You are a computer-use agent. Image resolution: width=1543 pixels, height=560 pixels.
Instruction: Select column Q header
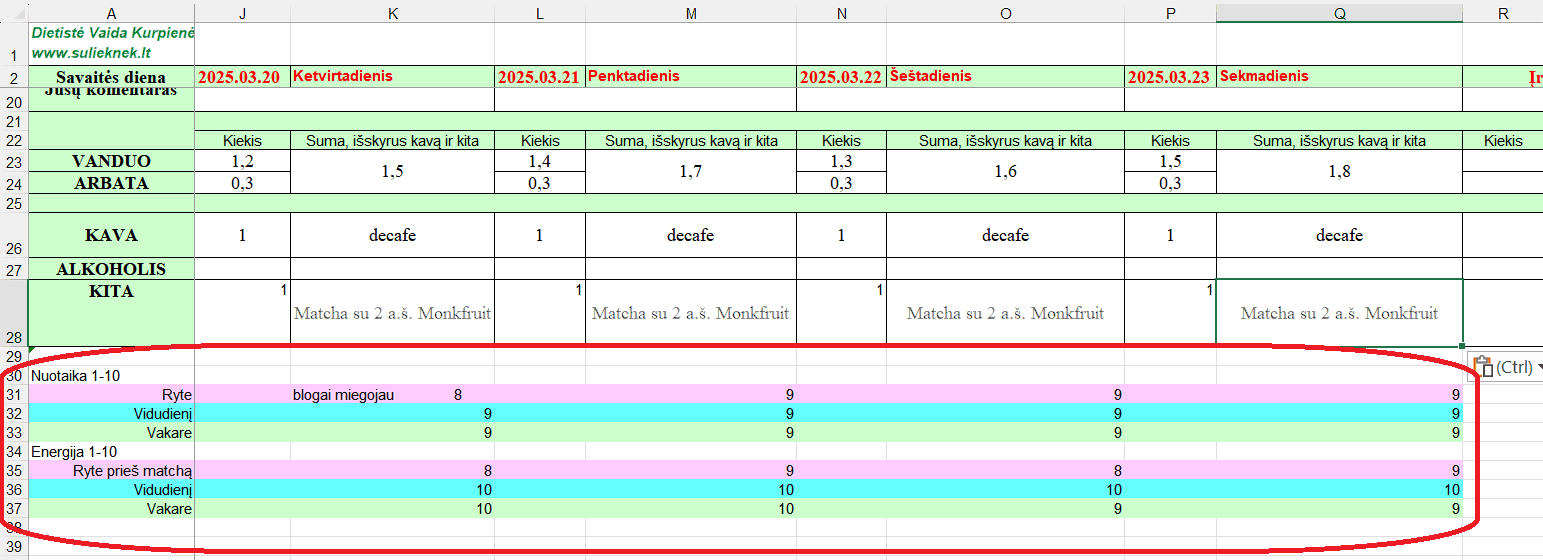point(1339,11)
